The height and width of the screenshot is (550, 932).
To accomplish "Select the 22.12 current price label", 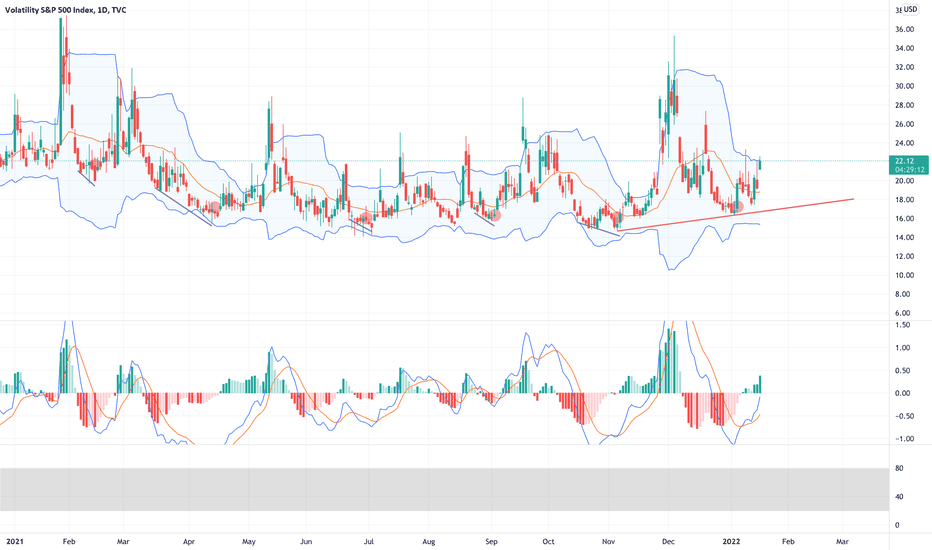I will [904, 161].
